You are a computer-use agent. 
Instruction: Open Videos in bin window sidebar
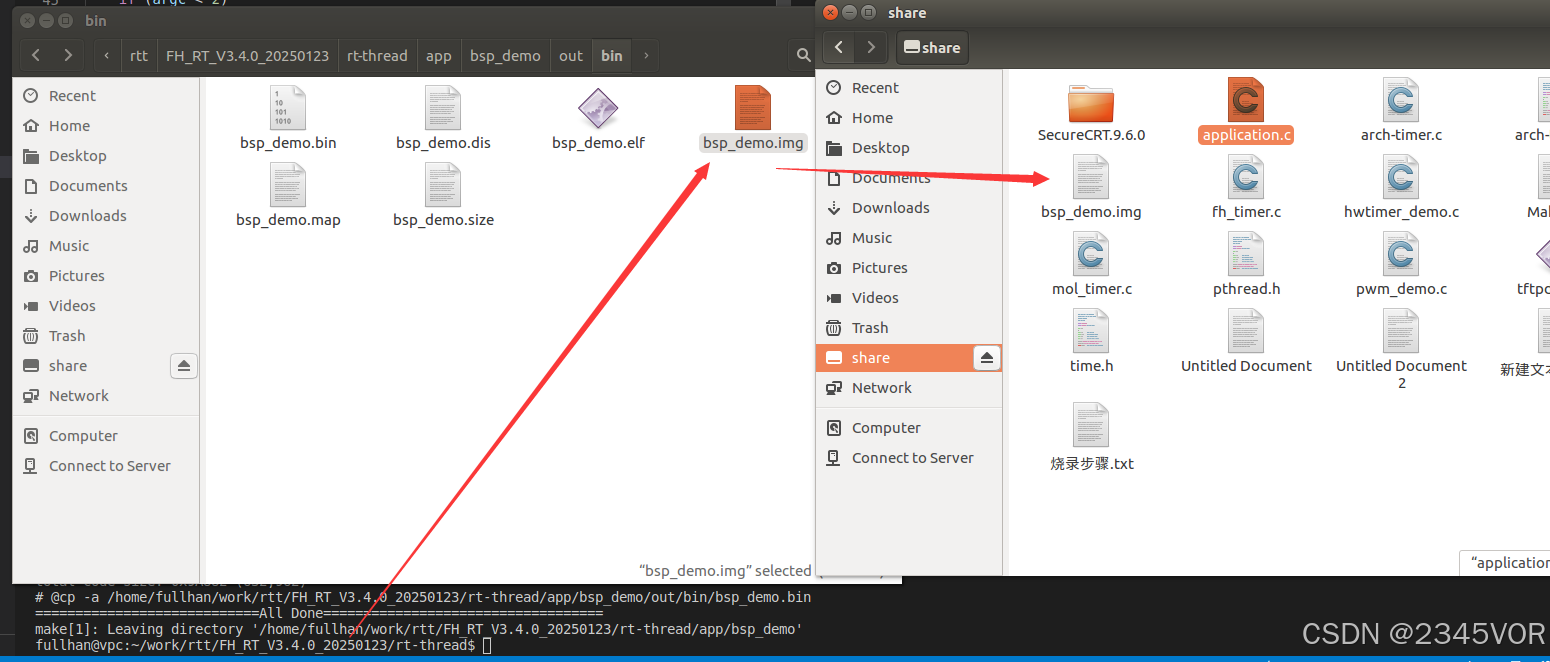106,306
